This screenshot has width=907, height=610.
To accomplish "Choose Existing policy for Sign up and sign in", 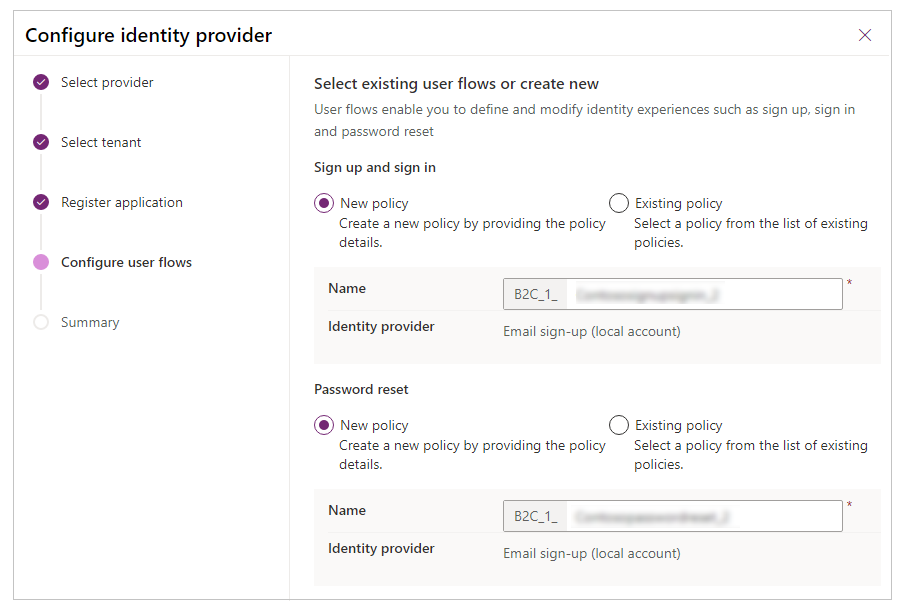I will pos(618,204).
